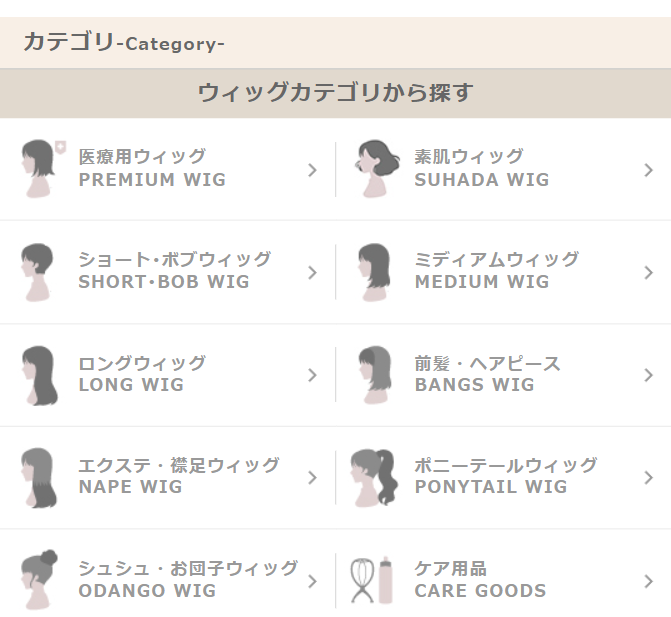Click the wig stand and bottle icon

tap(371, 580)
